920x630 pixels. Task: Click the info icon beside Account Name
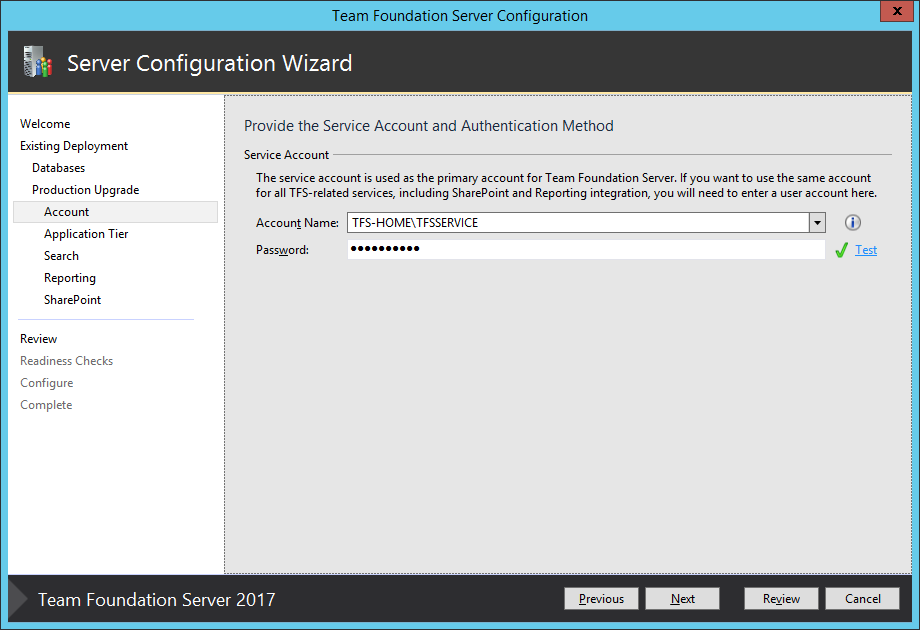point(853,222)
